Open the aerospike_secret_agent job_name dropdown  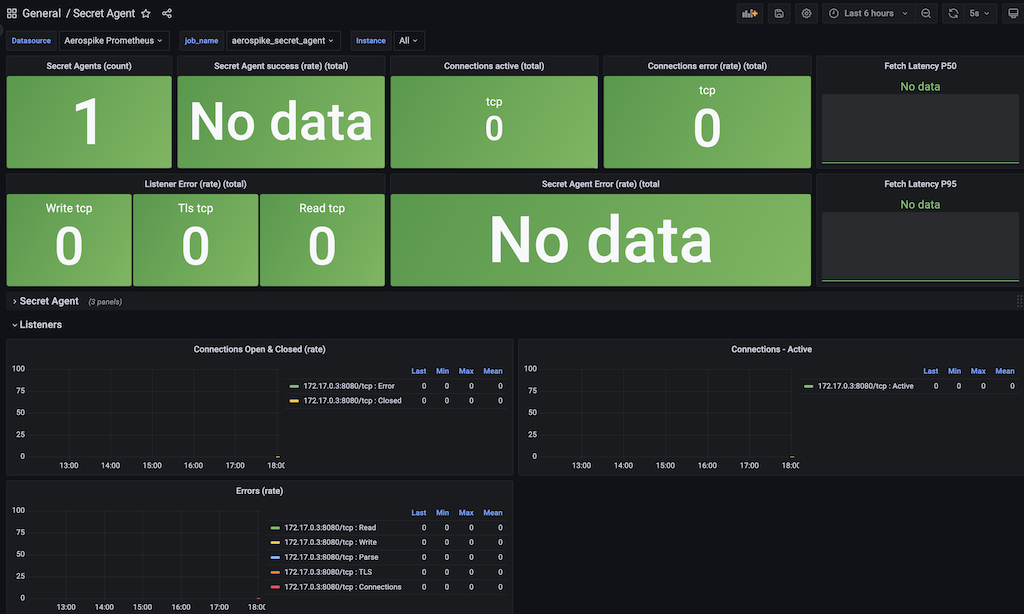282,40
